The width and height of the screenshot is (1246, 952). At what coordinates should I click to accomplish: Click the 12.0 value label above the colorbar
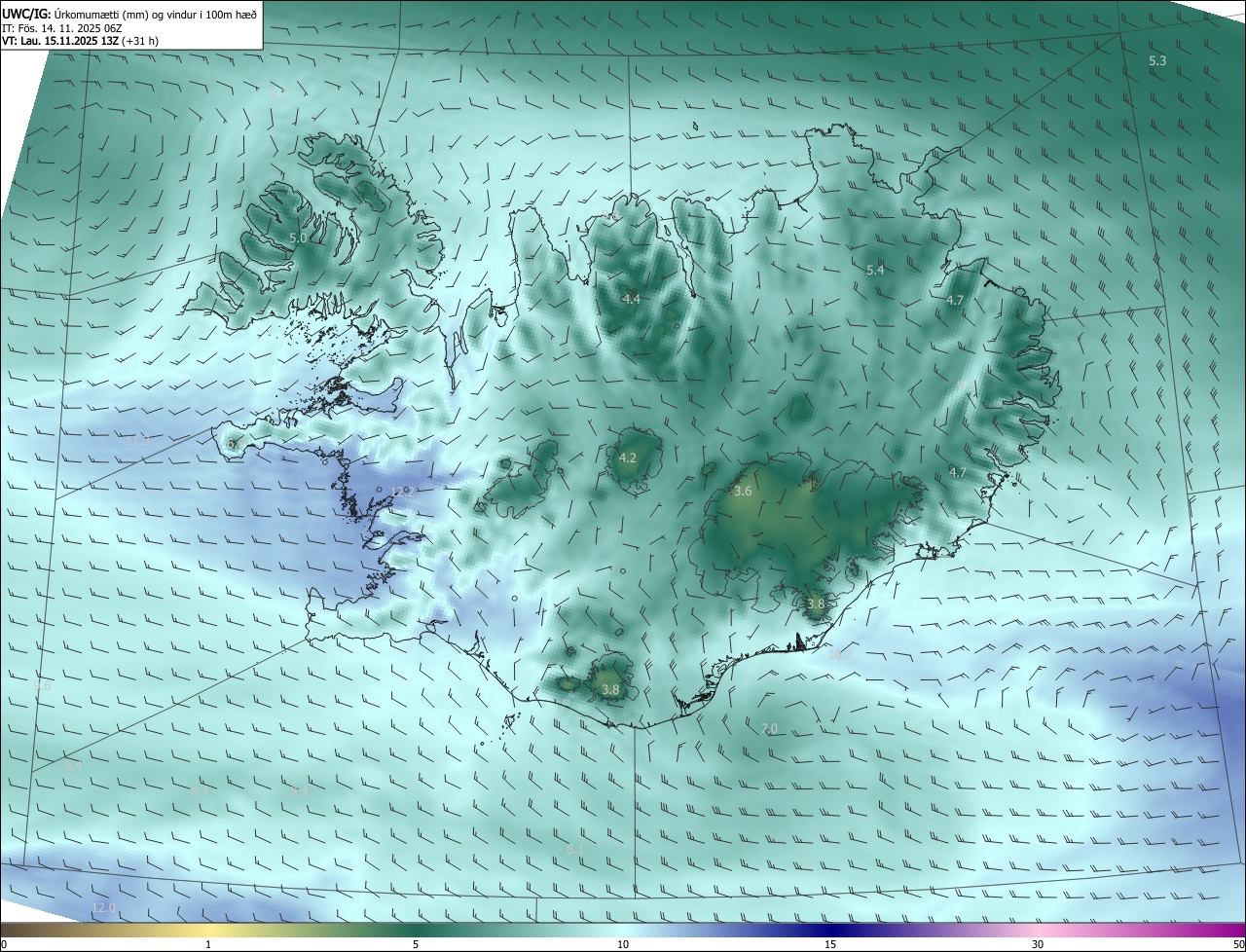click(x=103, y=907)
